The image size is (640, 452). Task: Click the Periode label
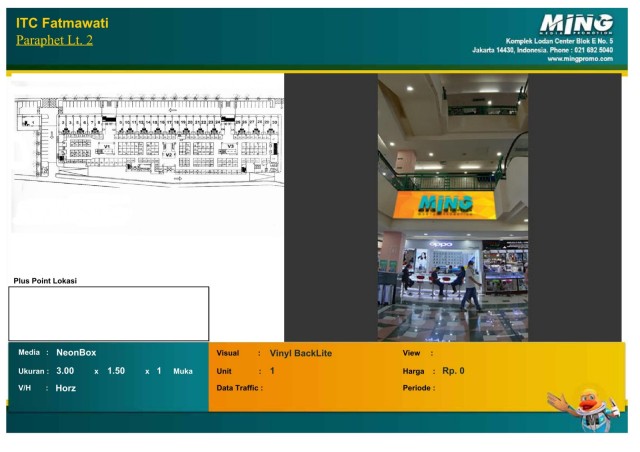click(x=417, y=388)
